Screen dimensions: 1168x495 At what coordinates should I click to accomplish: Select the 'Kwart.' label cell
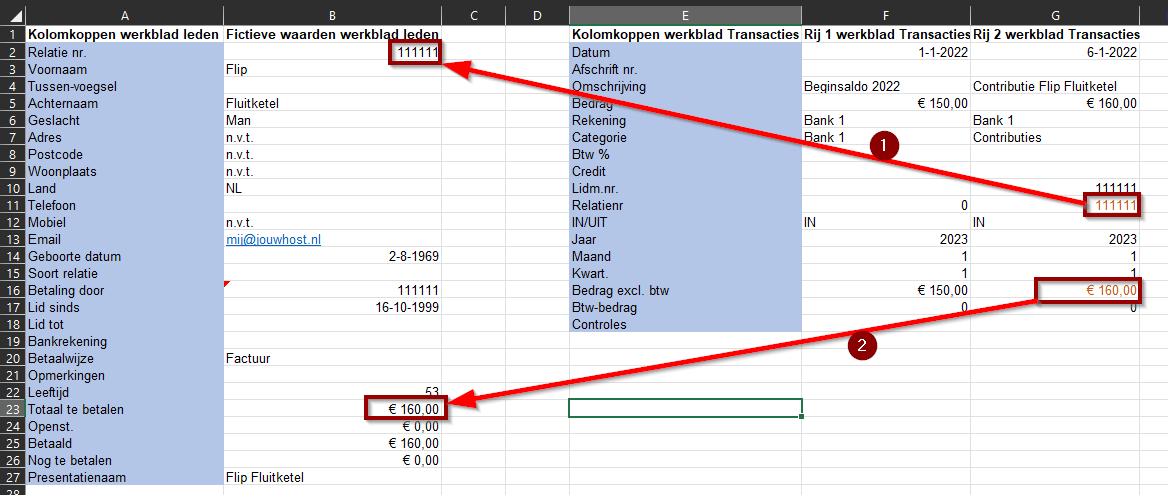[685, 273]
